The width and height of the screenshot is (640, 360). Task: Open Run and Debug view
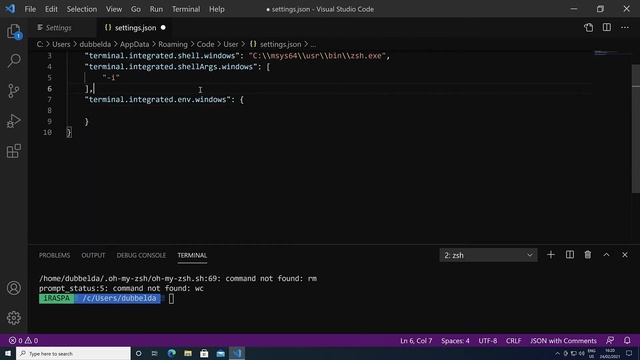point(14,121)
